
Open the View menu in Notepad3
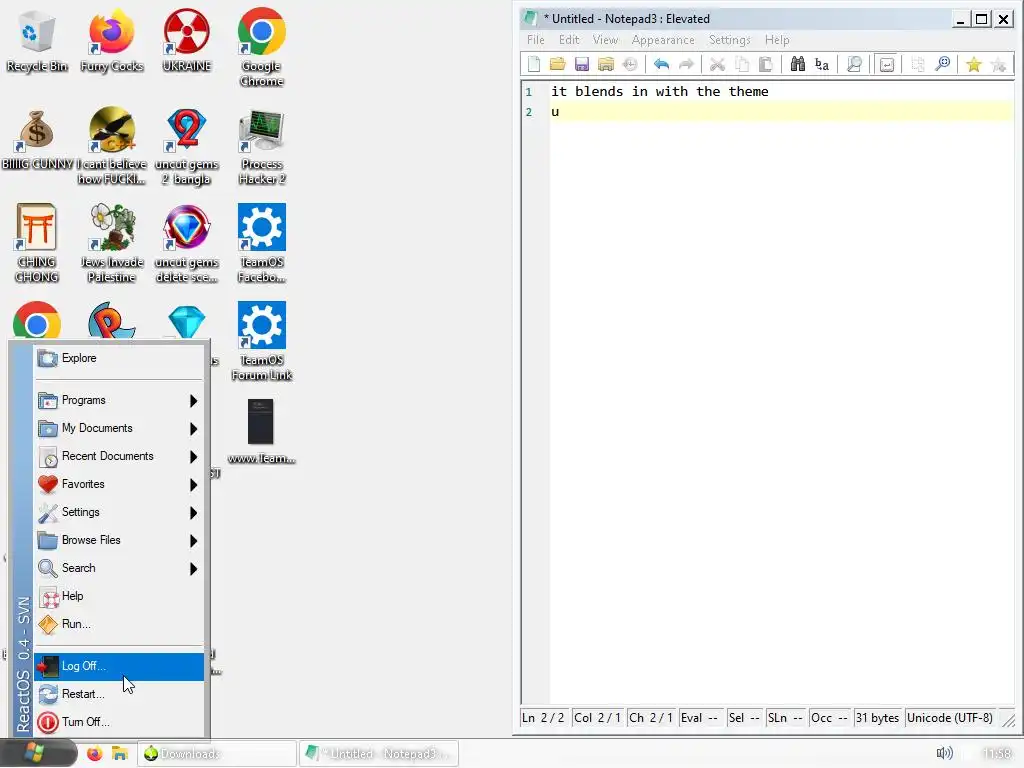(x=605, y=40)
